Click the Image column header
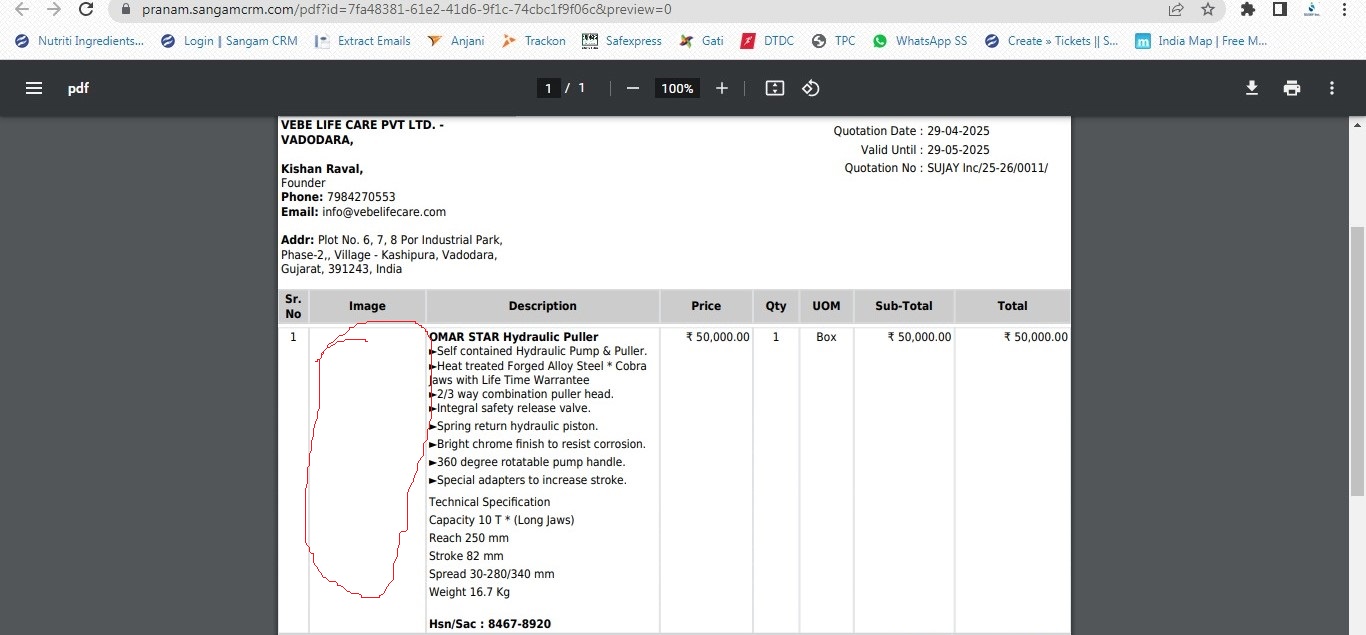The width and height of the screenshot is (1366, 635). [x=367, y=306]
